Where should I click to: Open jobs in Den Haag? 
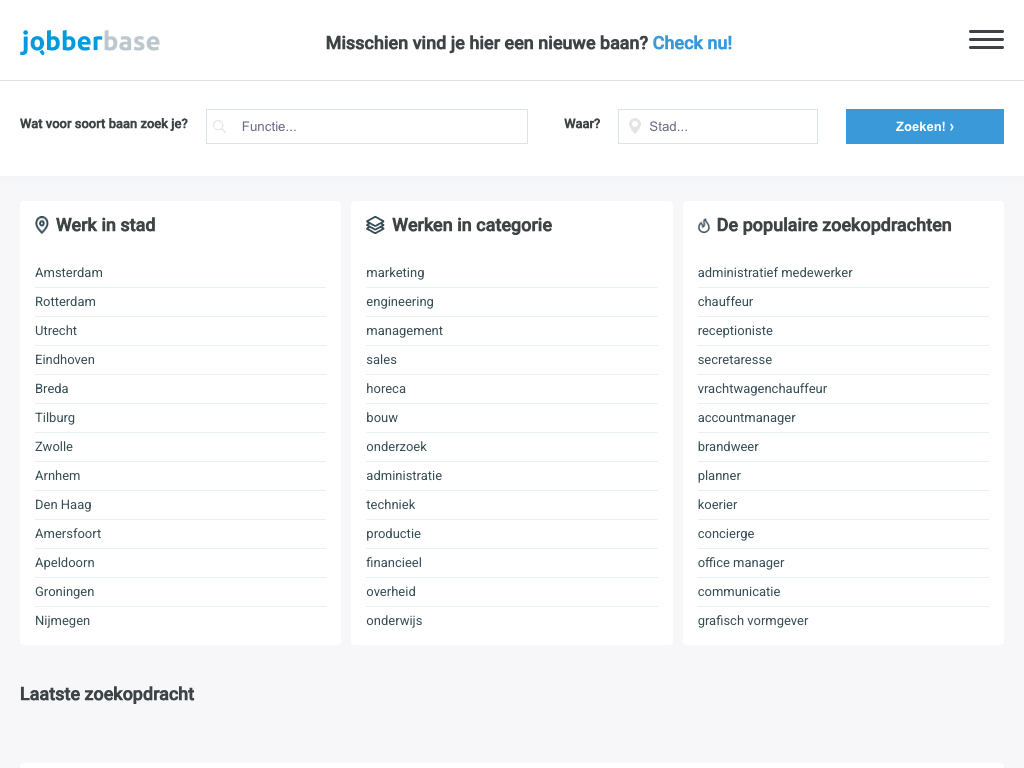(x=63, y=505)
